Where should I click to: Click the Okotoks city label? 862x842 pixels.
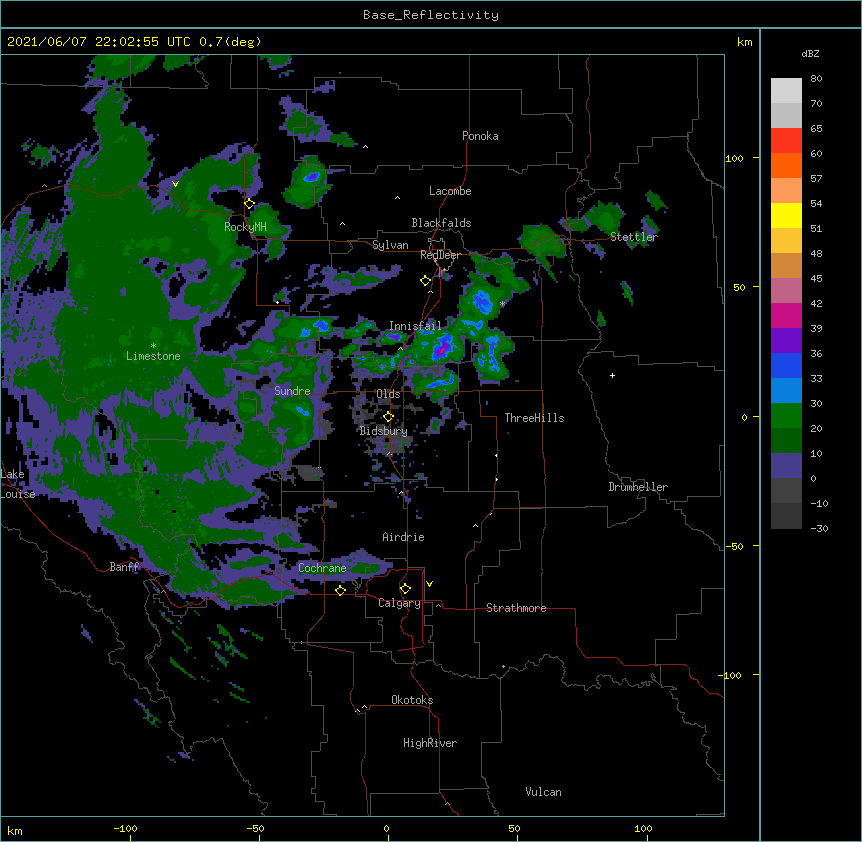click(x=412, y=700)
